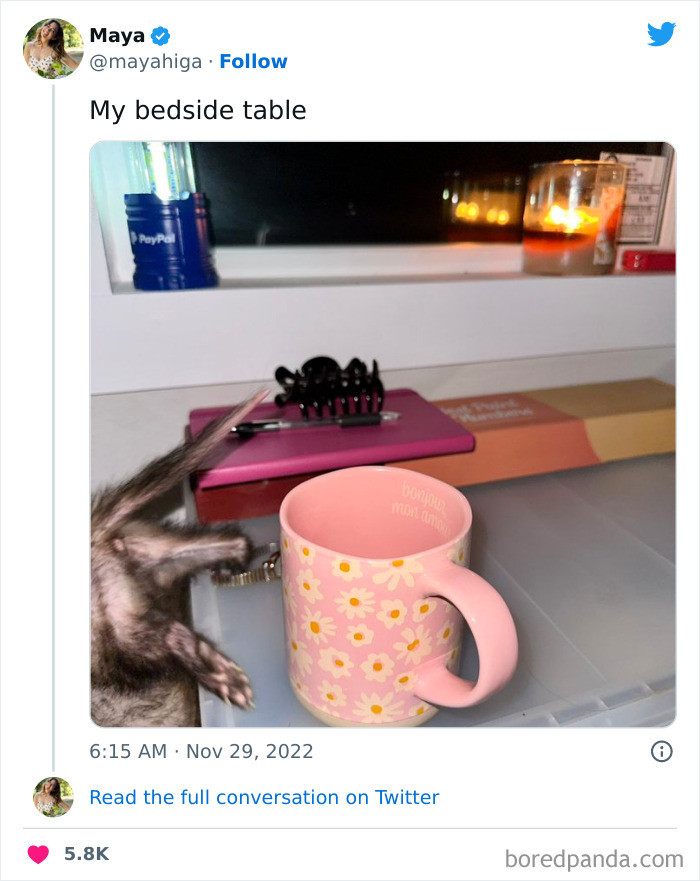Select the tweet text 'My bedside table'

point(197,110)
